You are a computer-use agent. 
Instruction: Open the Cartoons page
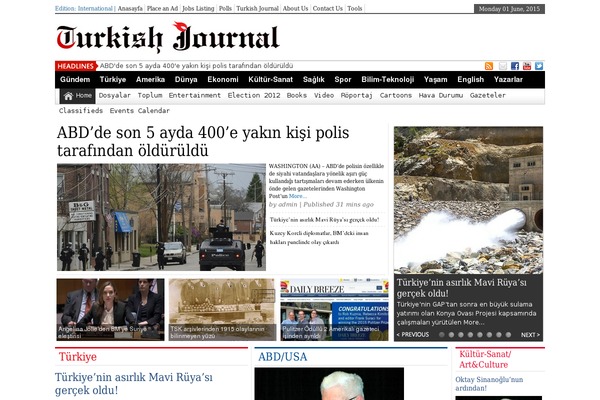[396, 95]
